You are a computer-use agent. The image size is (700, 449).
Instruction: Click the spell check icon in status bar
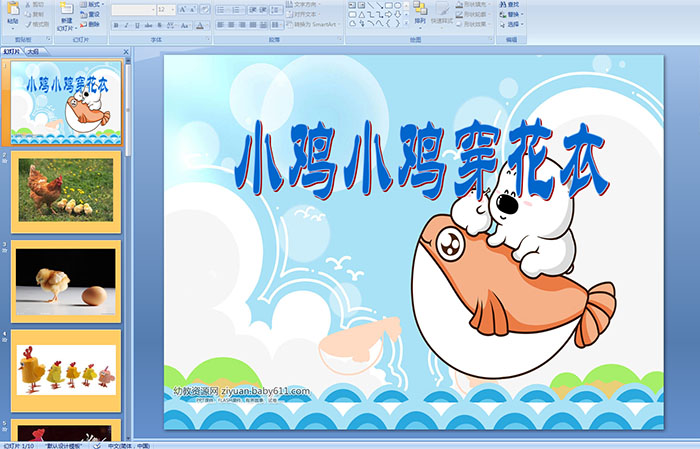97,445
